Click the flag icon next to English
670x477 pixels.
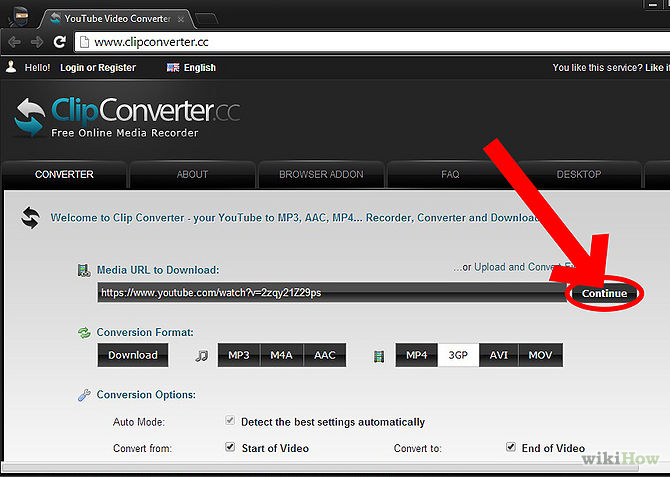point(173,68)
